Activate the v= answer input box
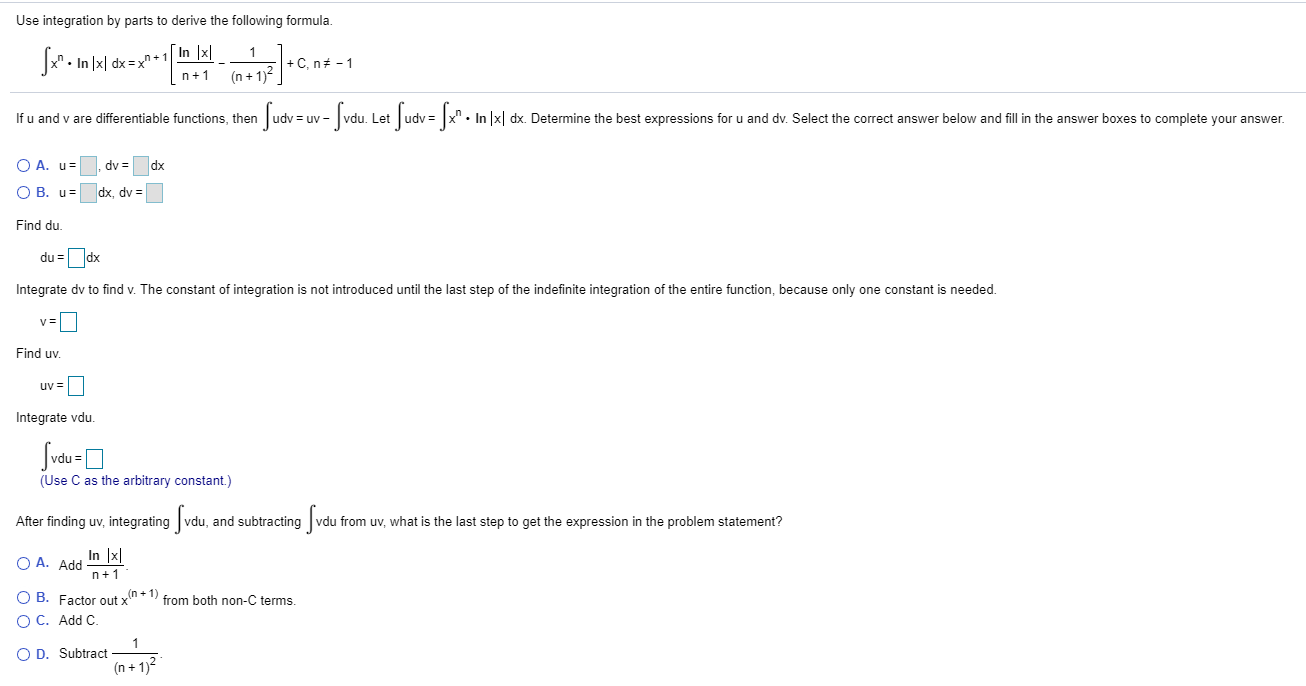Screen dimensions: 1306x686 pos(68,322)
